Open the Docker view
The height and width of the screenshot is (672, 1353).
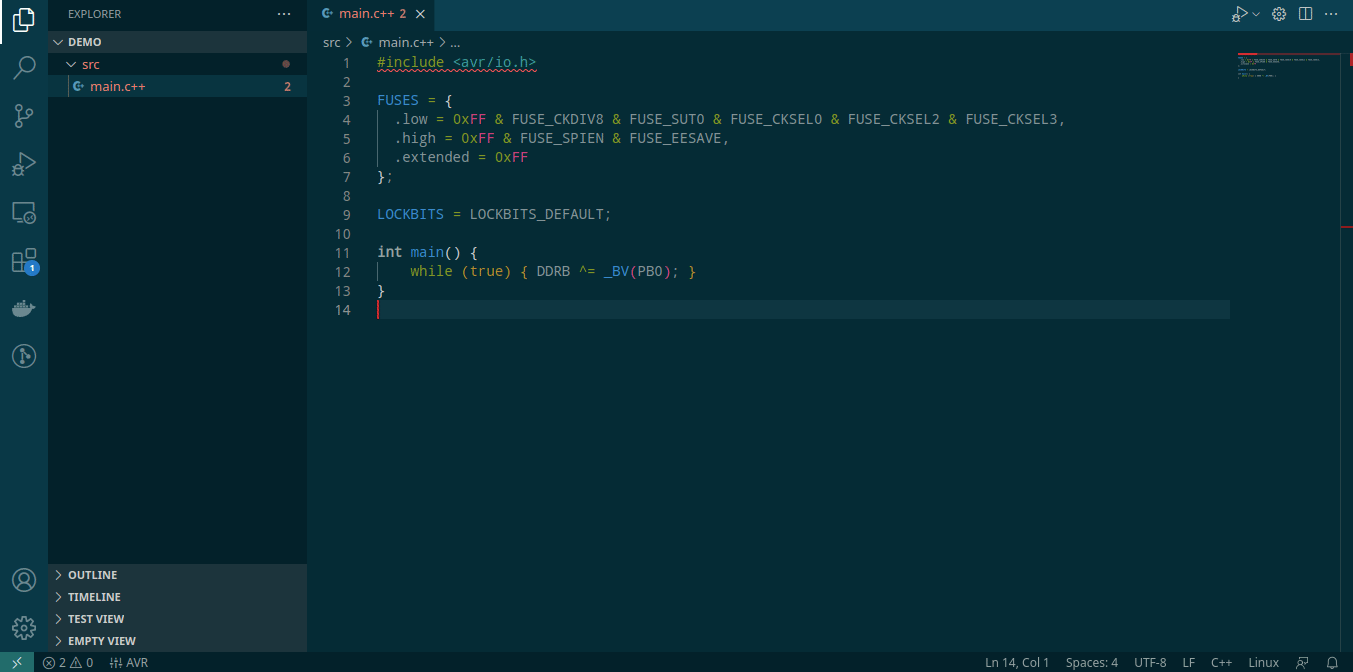coord(24,308)
